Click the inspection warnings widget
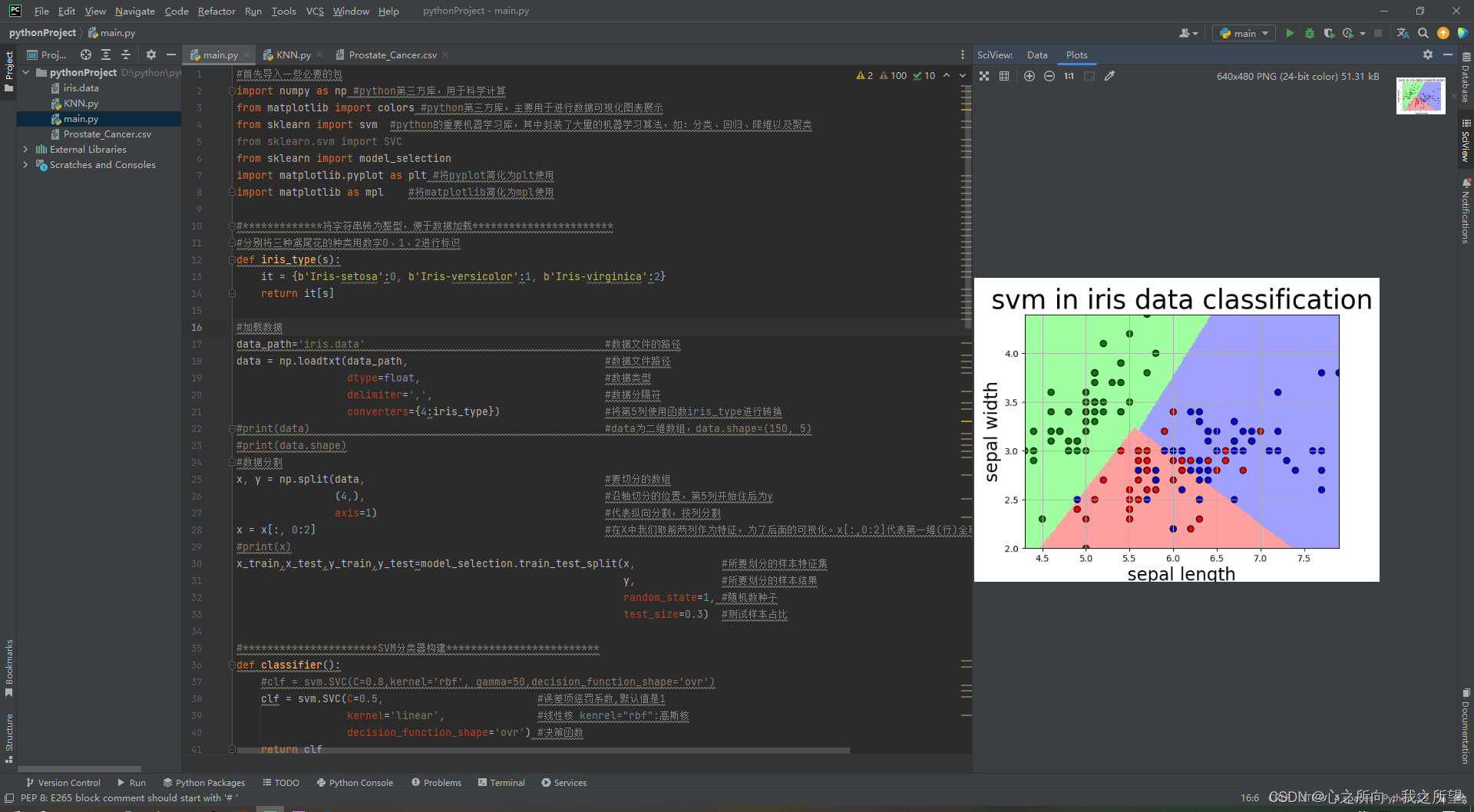Screen dimensions: 1474x812 click(x=895, y=75)
